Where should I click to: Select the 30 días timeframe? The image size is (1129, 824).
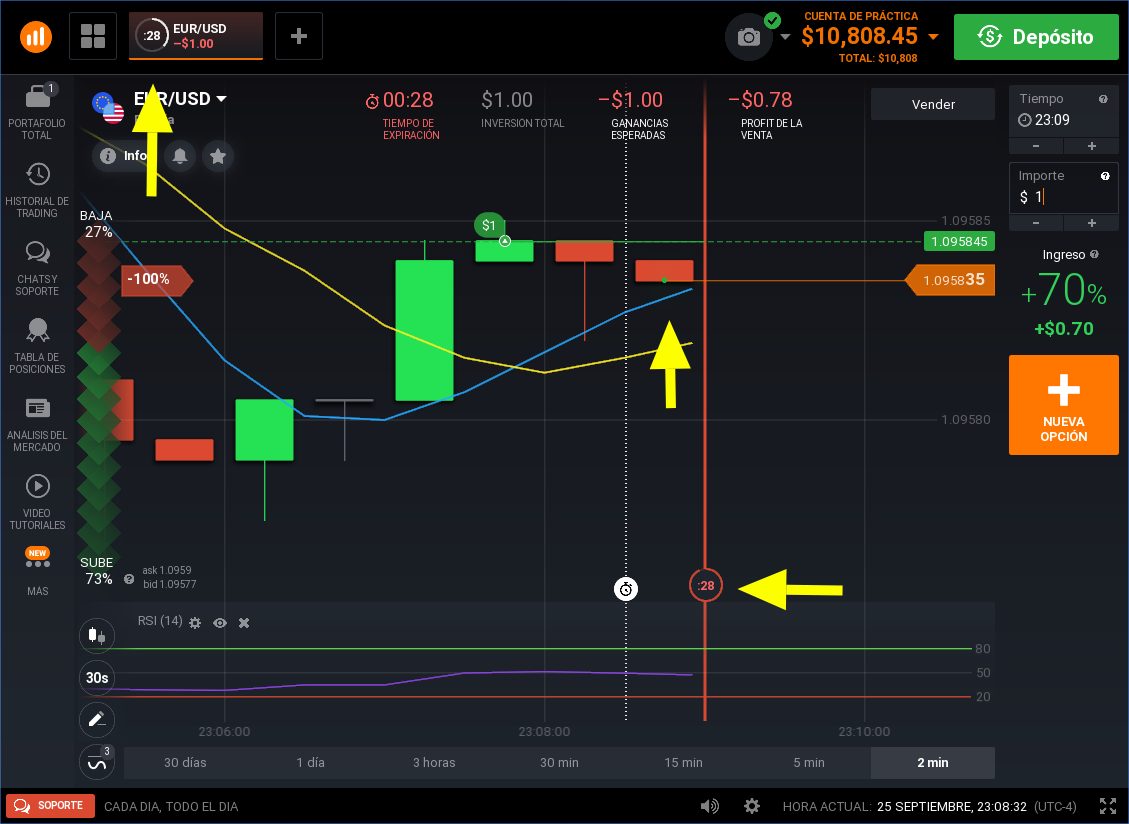[x=185, y=763]
